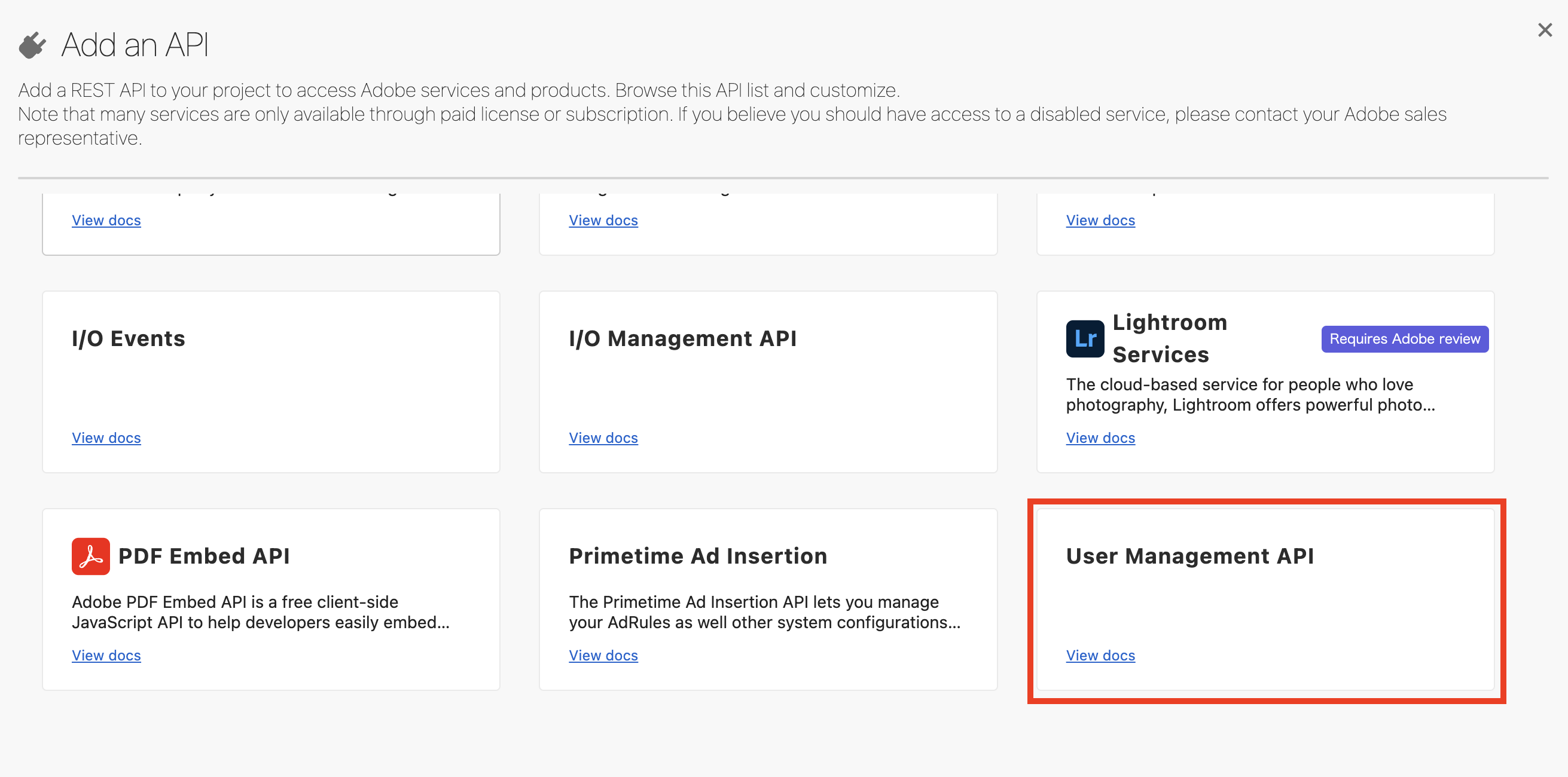The image size is (1568, 777).
Task: Click the Lightroom Services title
Action: (1169, 338)
